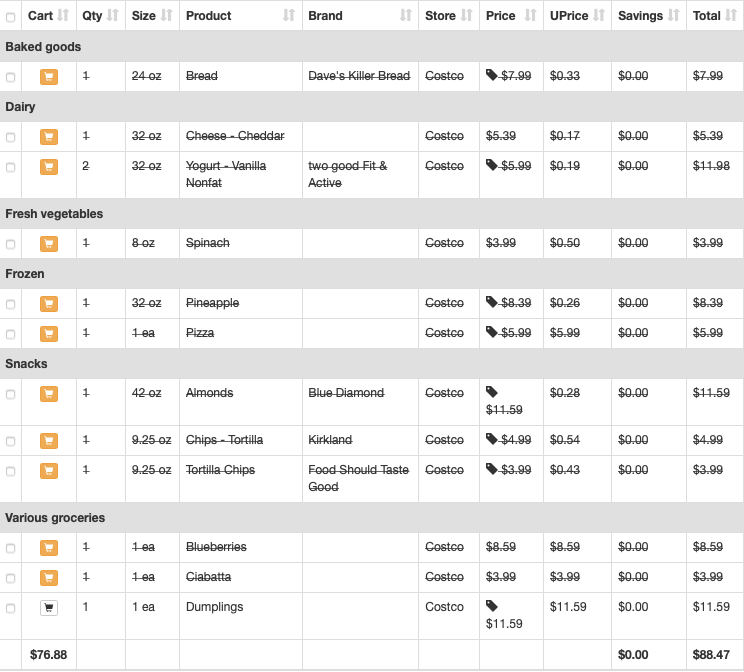Viewport: 744px width, 672px height.
Task: Click the cart icon in Almonds row
Action: 49,393
